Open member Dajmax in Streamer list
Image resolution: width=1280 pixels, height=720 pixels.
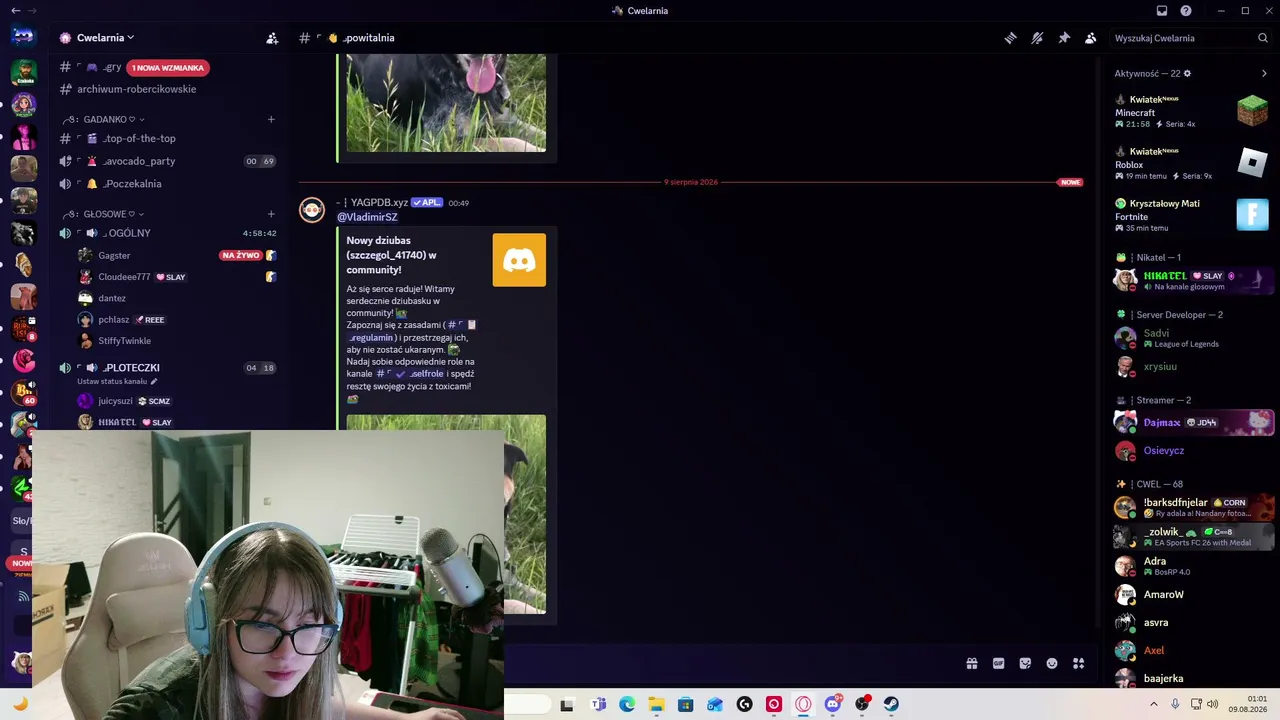point(1194,422)
